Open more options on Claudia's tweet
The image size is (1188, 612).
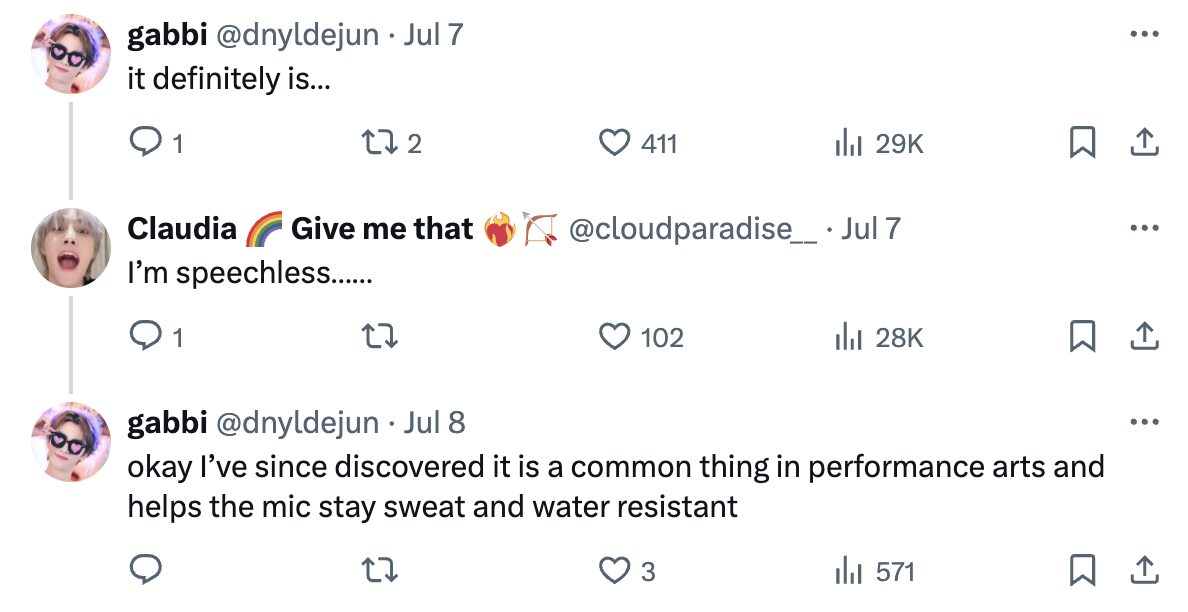pos(1143,229)
